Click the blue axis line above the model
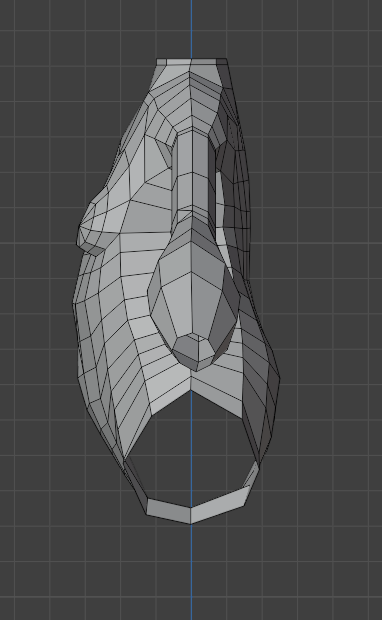 191,29
